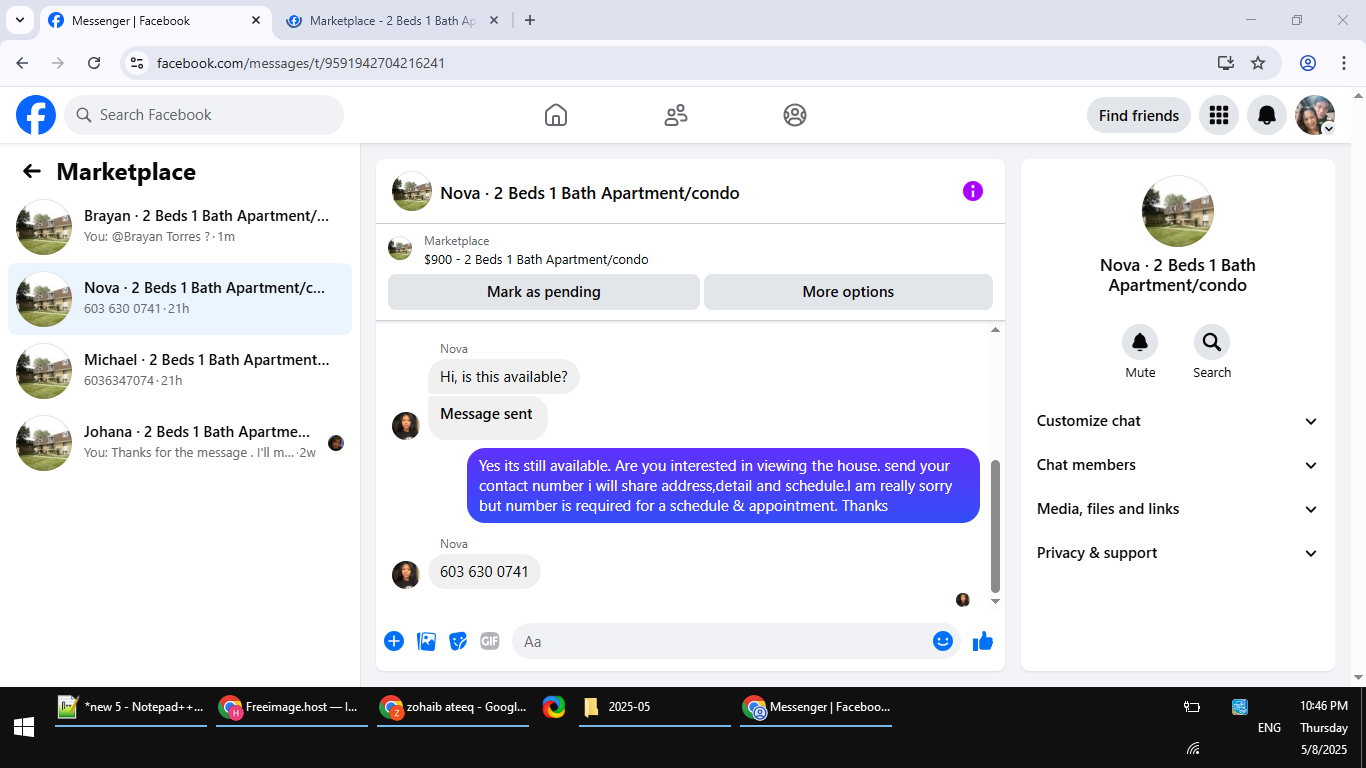
Task: Click Nova's avatar beside the phone number message
Action: point(405,574)
